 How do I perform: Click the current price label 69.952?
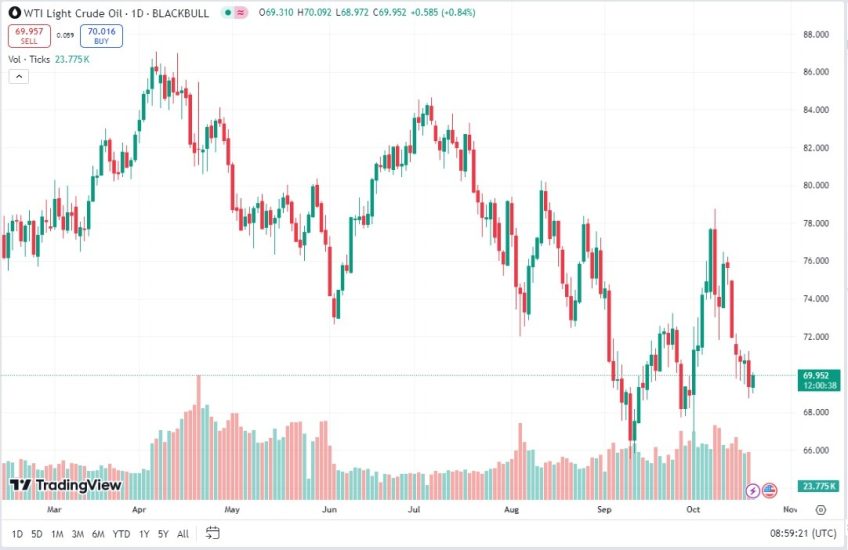813,376
